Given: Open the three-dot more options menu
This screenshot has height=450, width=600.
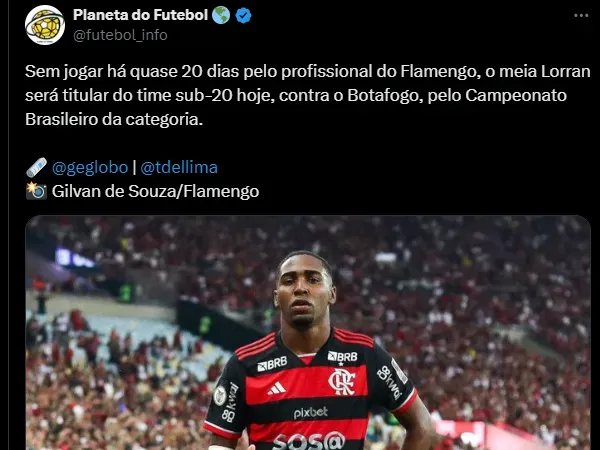Looking at the screenshot, I should 581,16.
